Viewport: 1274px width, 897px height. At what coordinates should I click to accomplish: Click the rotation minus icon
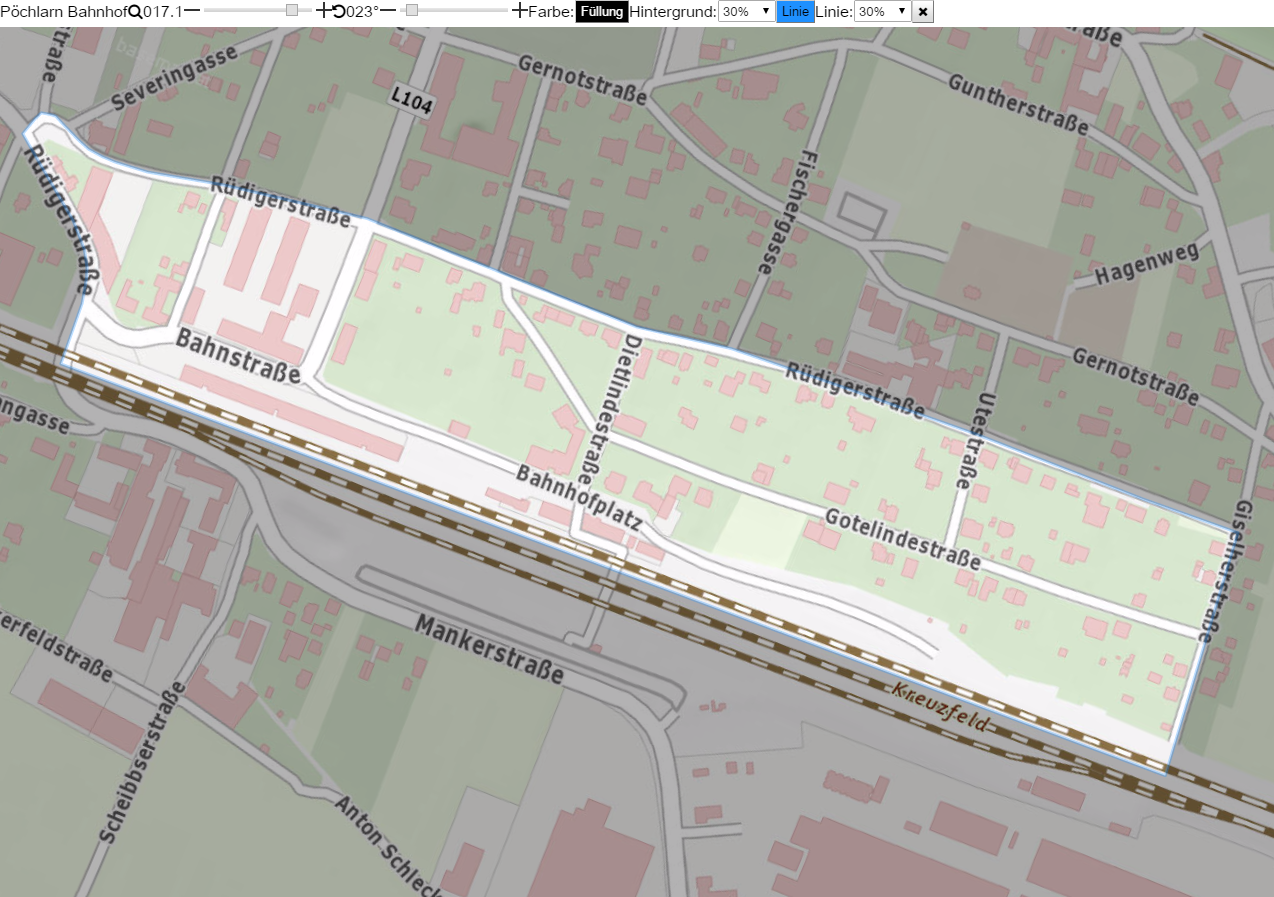[388, 11]
